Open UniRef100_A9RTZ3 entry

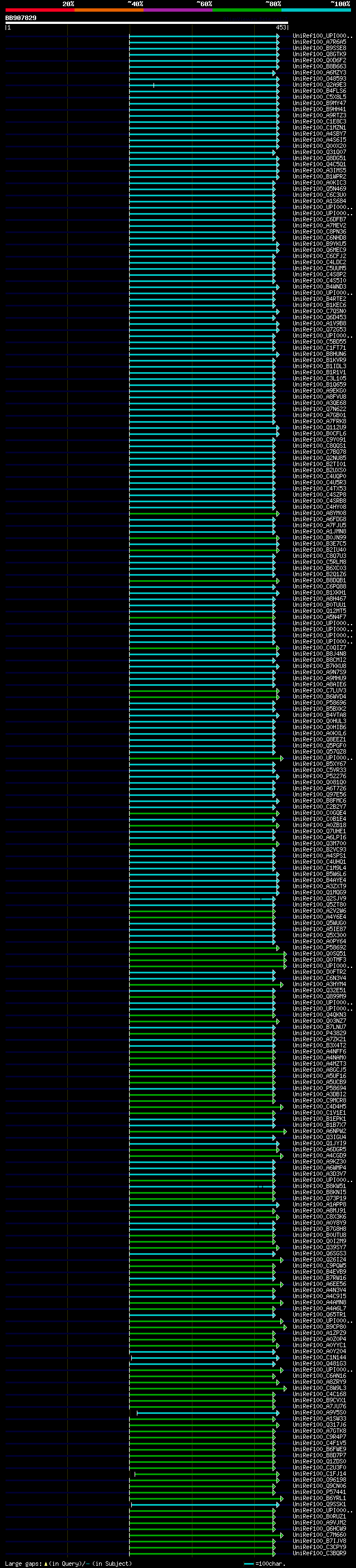pyautogui.click(x=319, y=116)
